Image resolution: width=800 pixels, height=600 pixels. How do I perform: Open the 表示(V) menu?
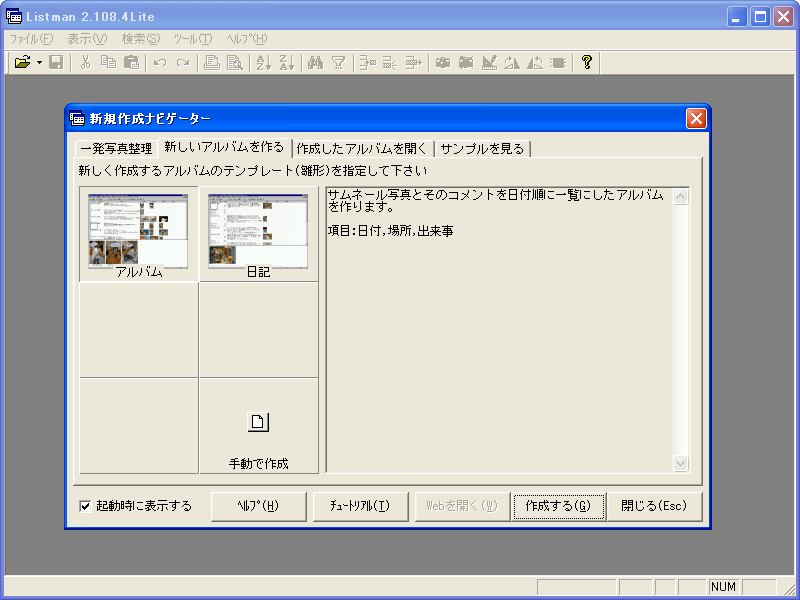click(87, 39)
